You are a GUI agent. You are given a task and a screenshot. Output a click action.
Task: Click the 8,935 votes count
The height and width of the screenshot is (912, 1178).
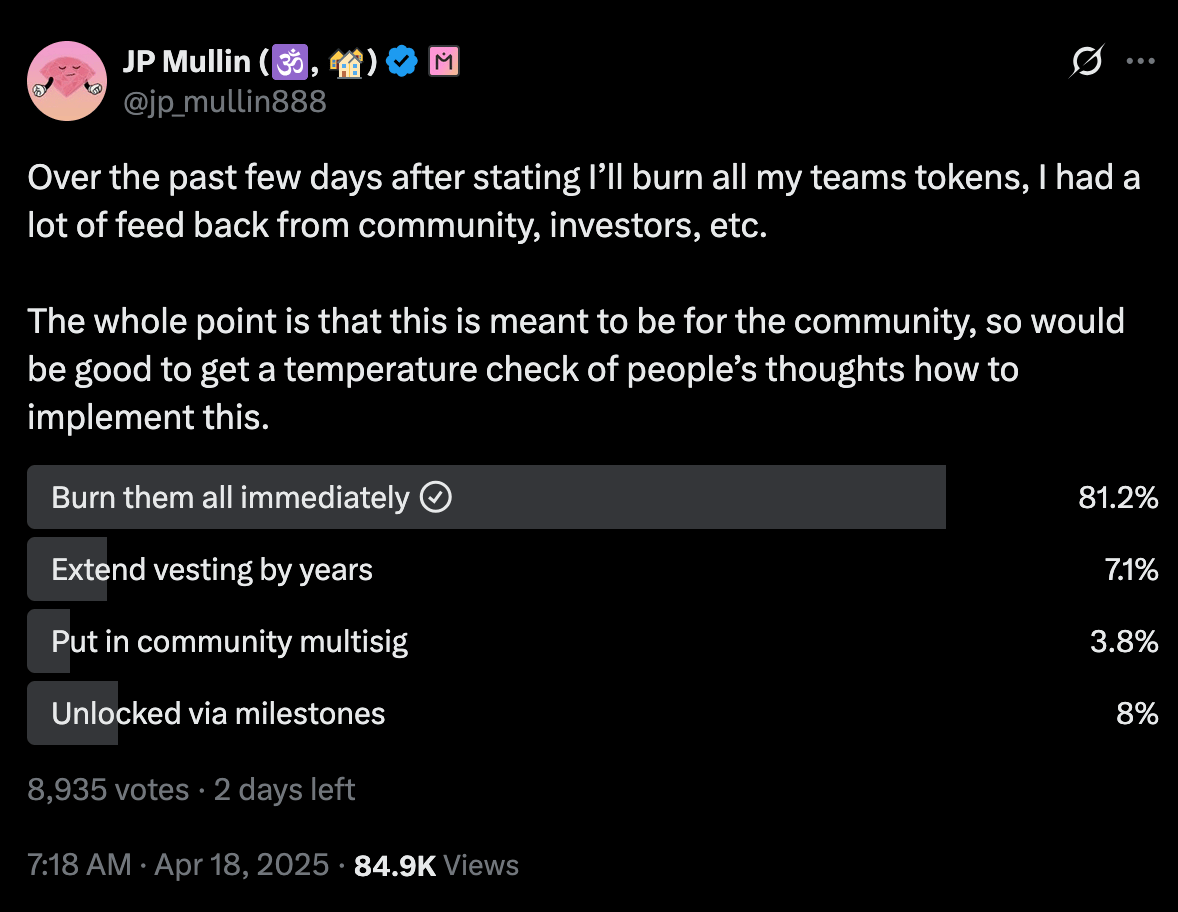pyautogui.click(x=108, y=790)
